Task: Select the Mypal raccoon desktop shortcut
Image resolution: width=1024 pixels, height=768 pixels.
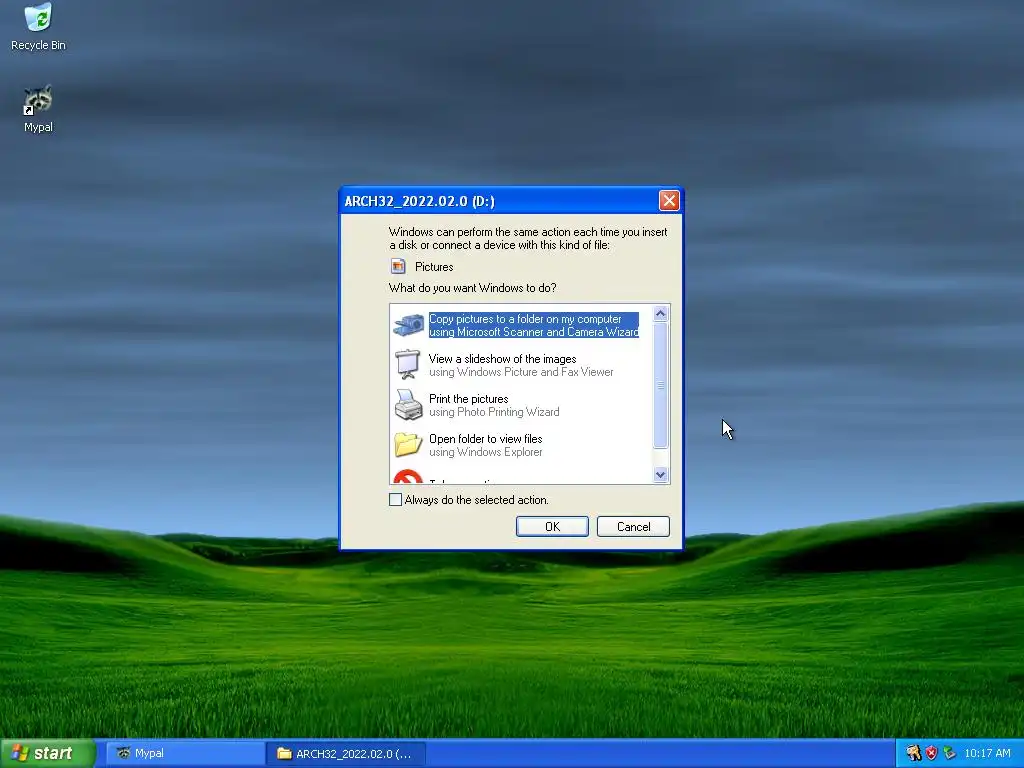Action: point(38,108)
